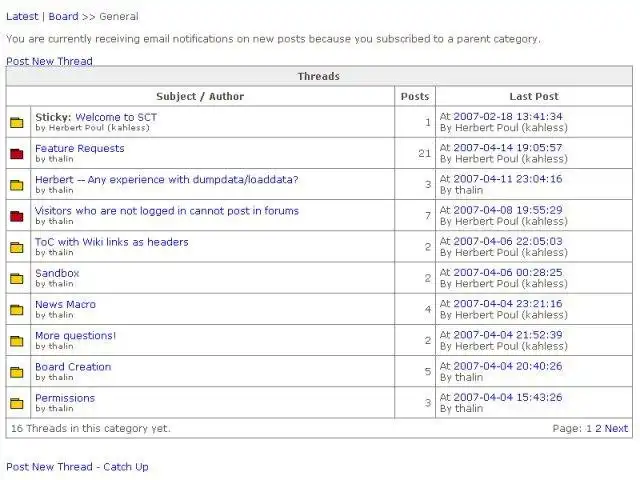Click the folder icon beside the dumpdata/loaddata thread
This screenshot has width=640, height=480.
[x=17, y=185]
